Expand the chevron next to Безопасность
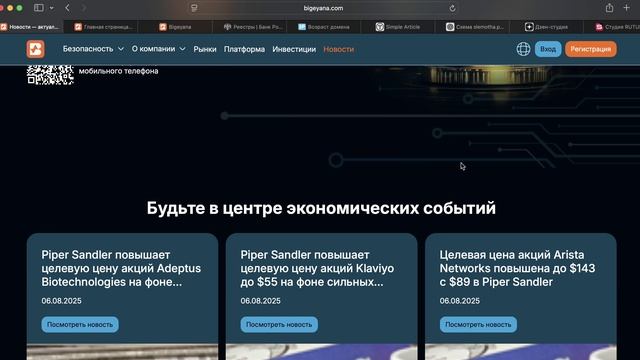Screen dimensions: 640x360 point(121,49)
